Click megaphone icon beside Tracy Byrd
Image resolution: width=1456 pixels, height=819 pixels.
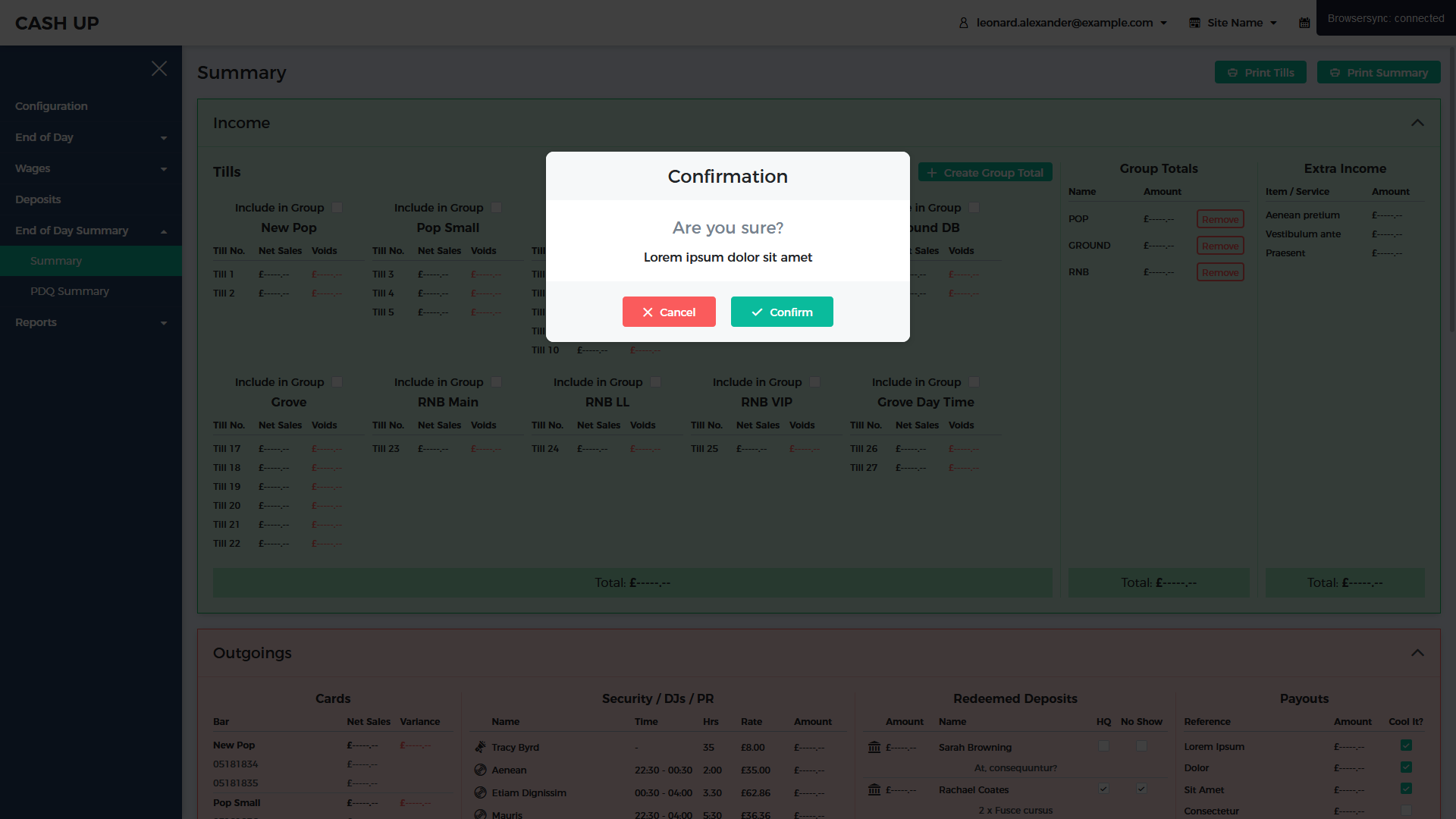point(480,747)
